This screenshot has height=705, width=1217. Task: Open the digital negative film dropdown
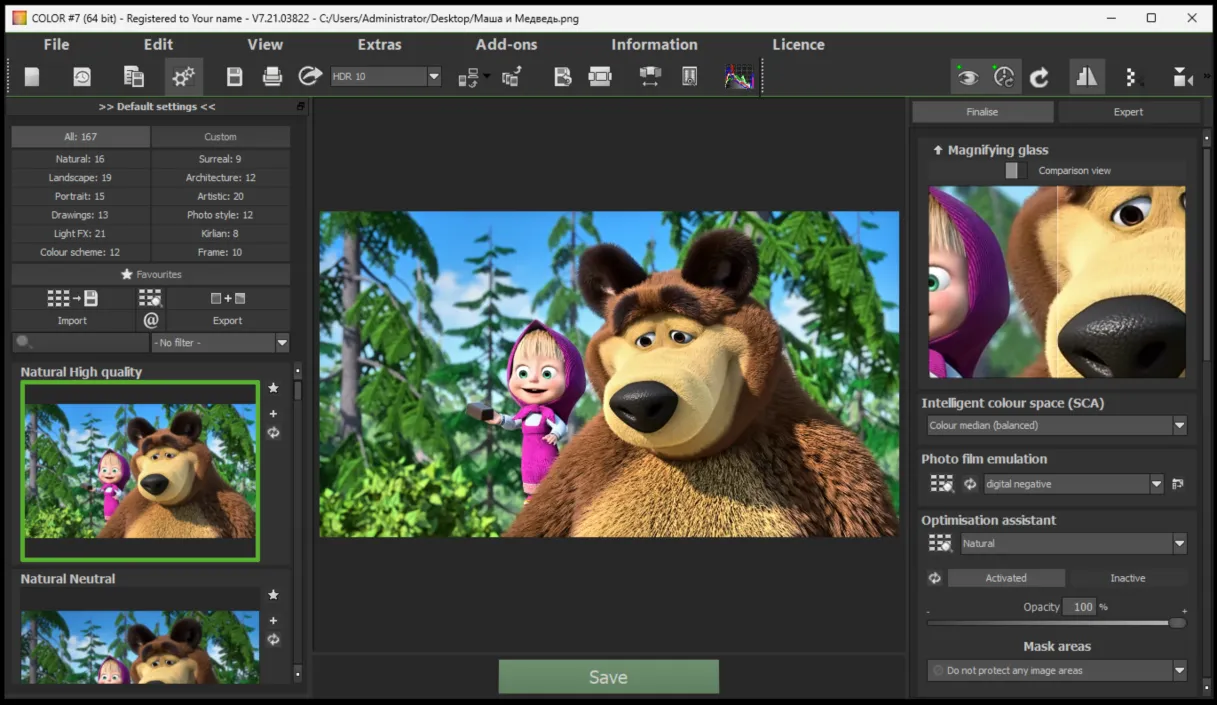click(x=1073, y=484)
